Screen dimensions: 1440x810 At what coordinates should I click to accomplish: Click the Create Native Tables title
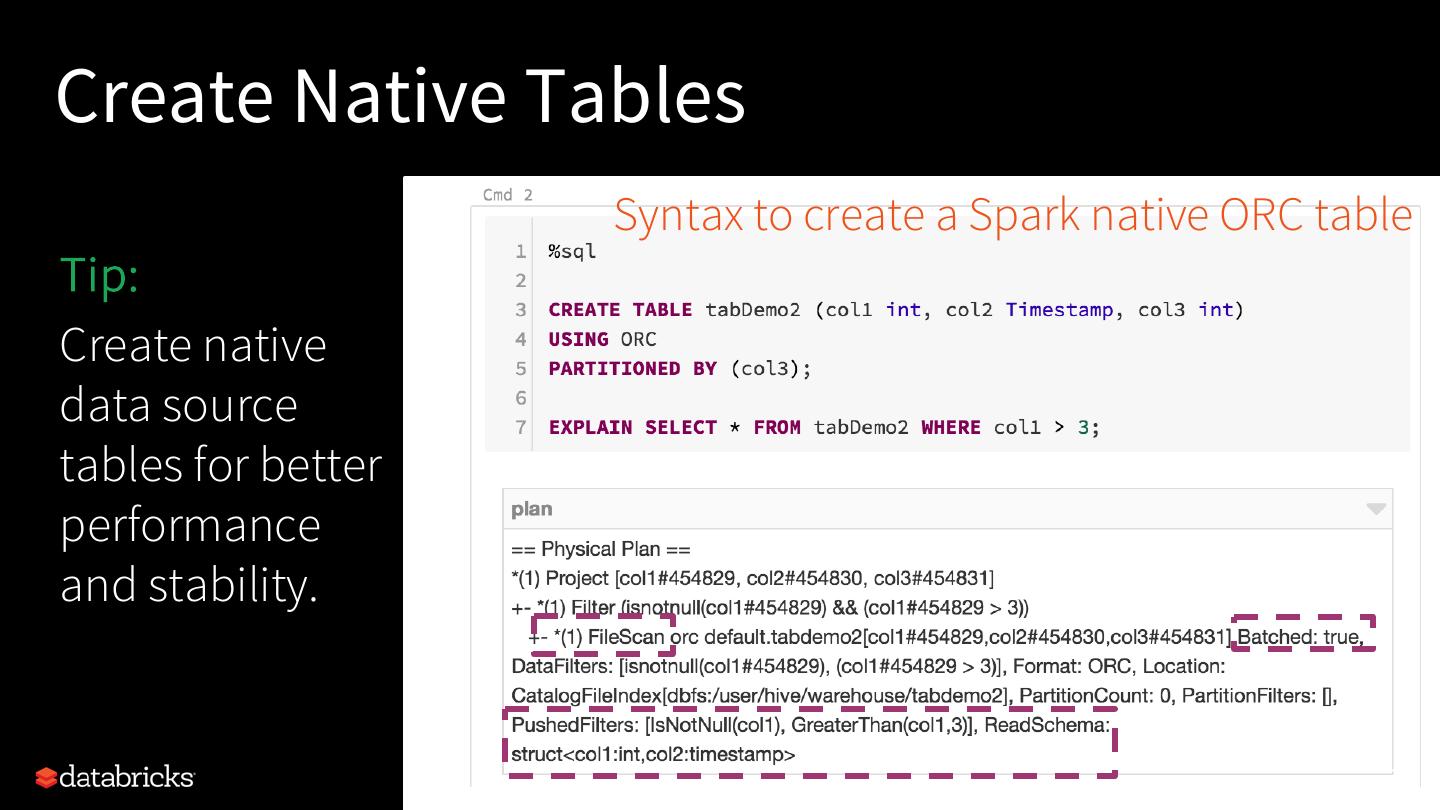click(400, 94)
